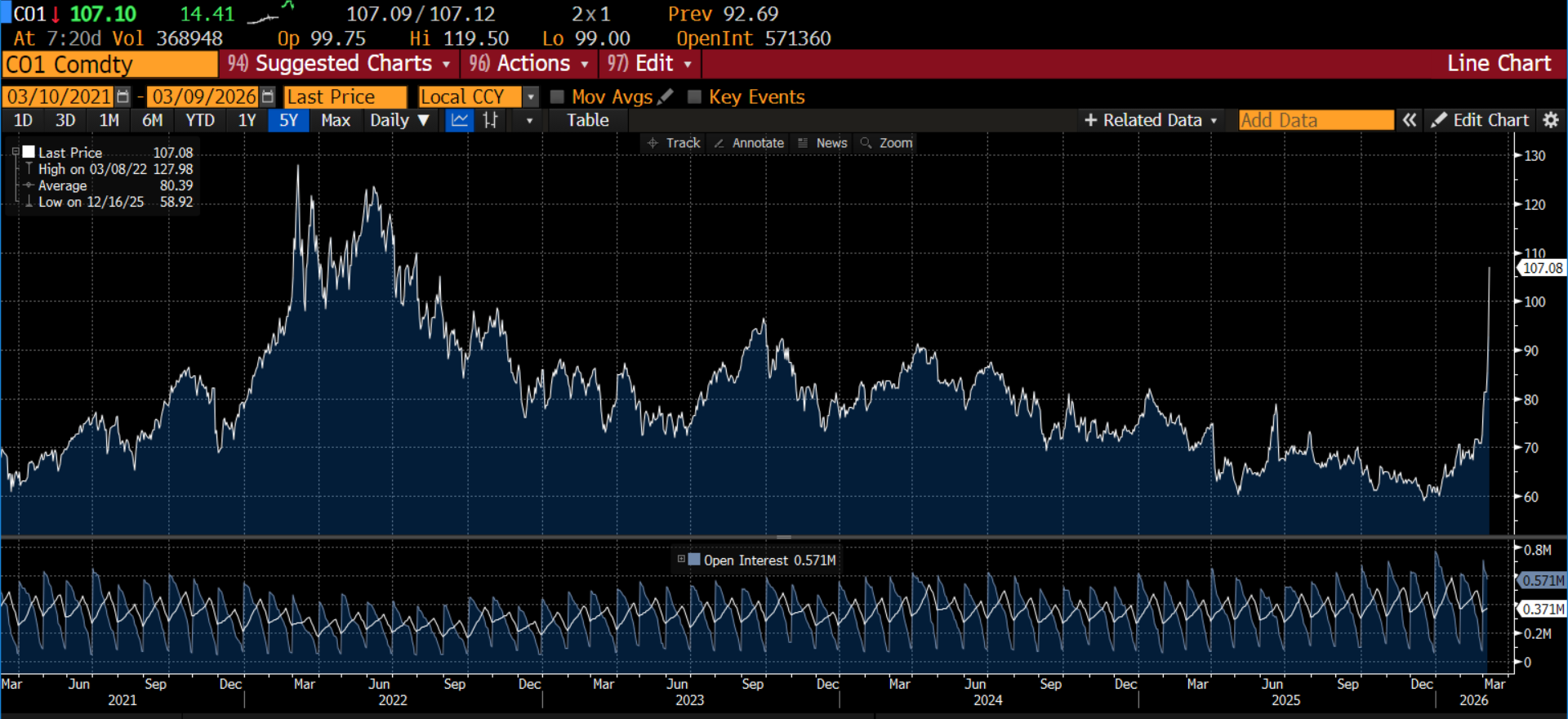1568x719 pixels.
Task: Switch to the bar chart type icon
Action: click(490, 121)
